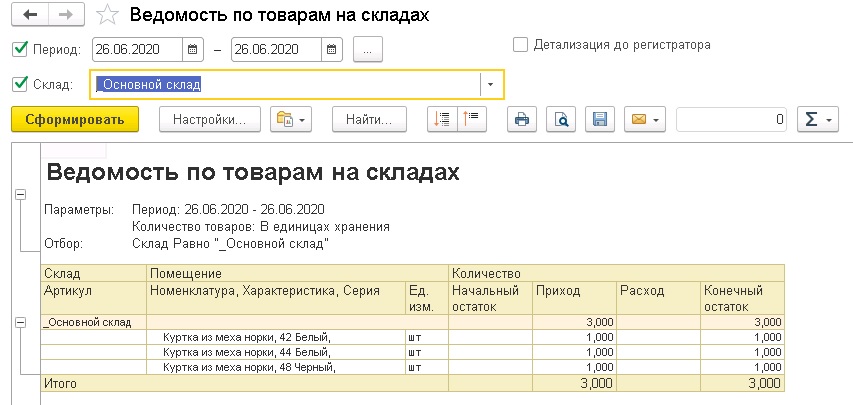Open the sigma totals dropdown
853x405 pixels.
[x=817, y=119]
